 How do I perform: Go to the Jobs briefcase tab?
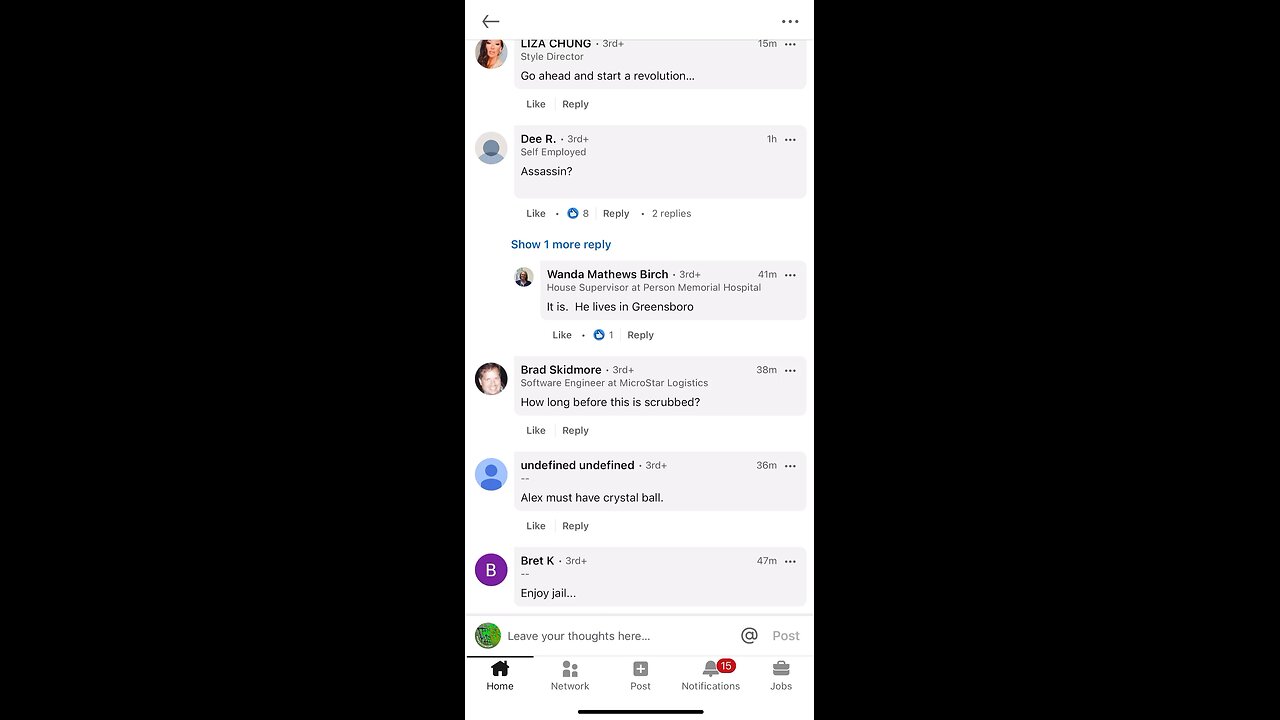pyautogui.click(x=781, y=676)
